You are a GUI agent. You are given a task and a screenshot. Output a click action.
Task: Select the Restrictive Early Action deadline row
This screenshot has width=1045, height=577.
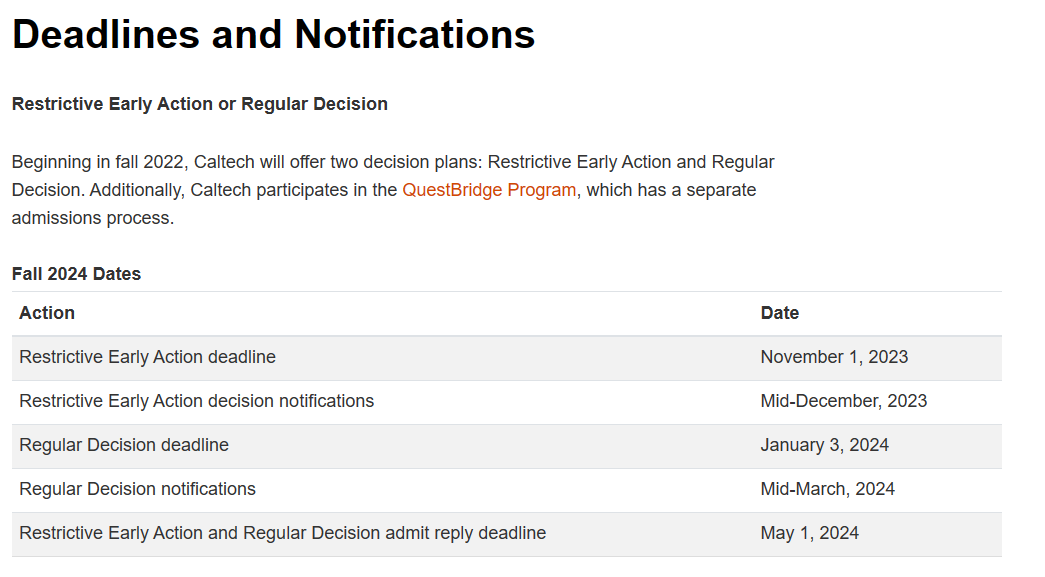pos(507,358)
